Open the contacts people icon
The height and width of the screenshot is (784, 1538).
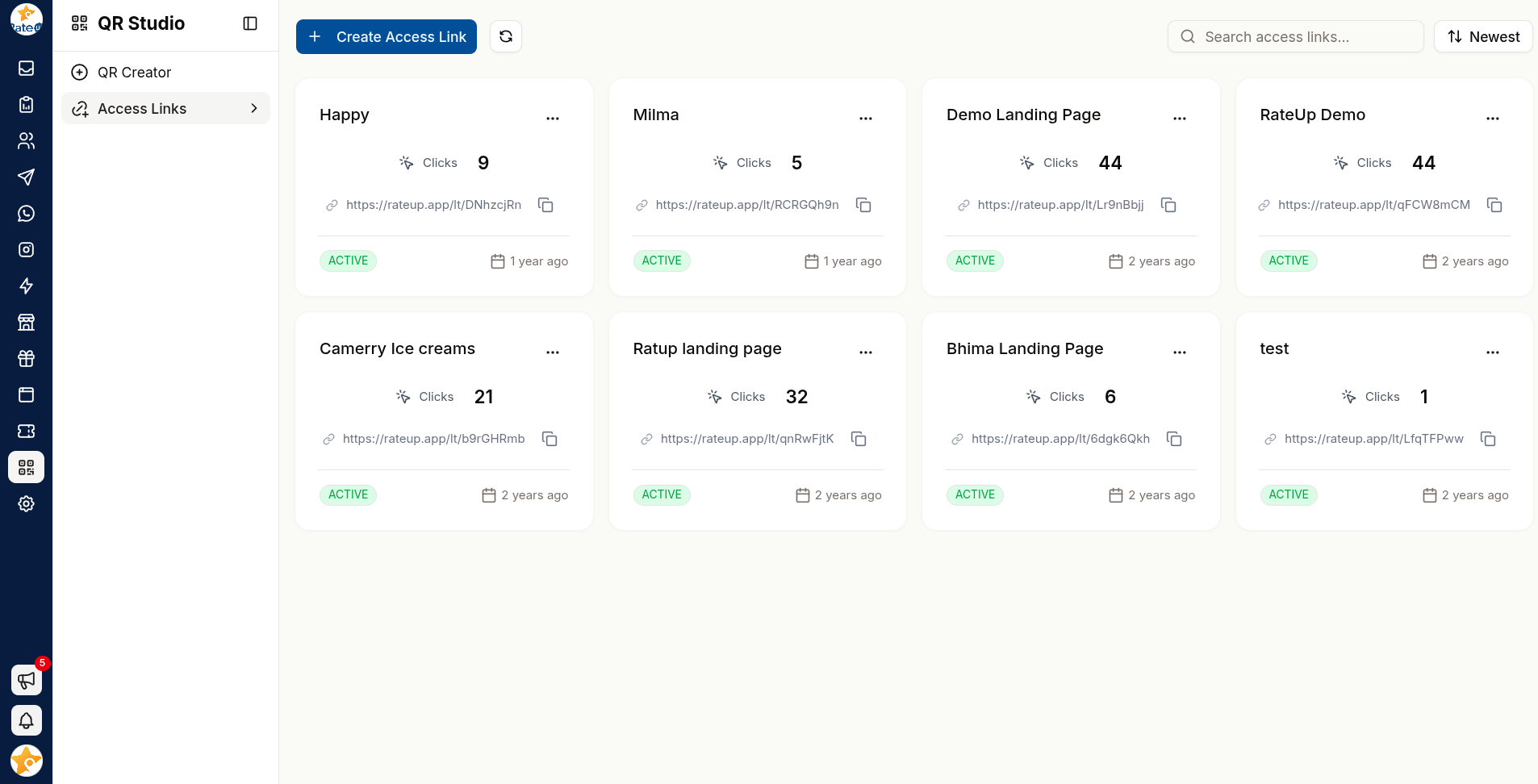point(26,141)
